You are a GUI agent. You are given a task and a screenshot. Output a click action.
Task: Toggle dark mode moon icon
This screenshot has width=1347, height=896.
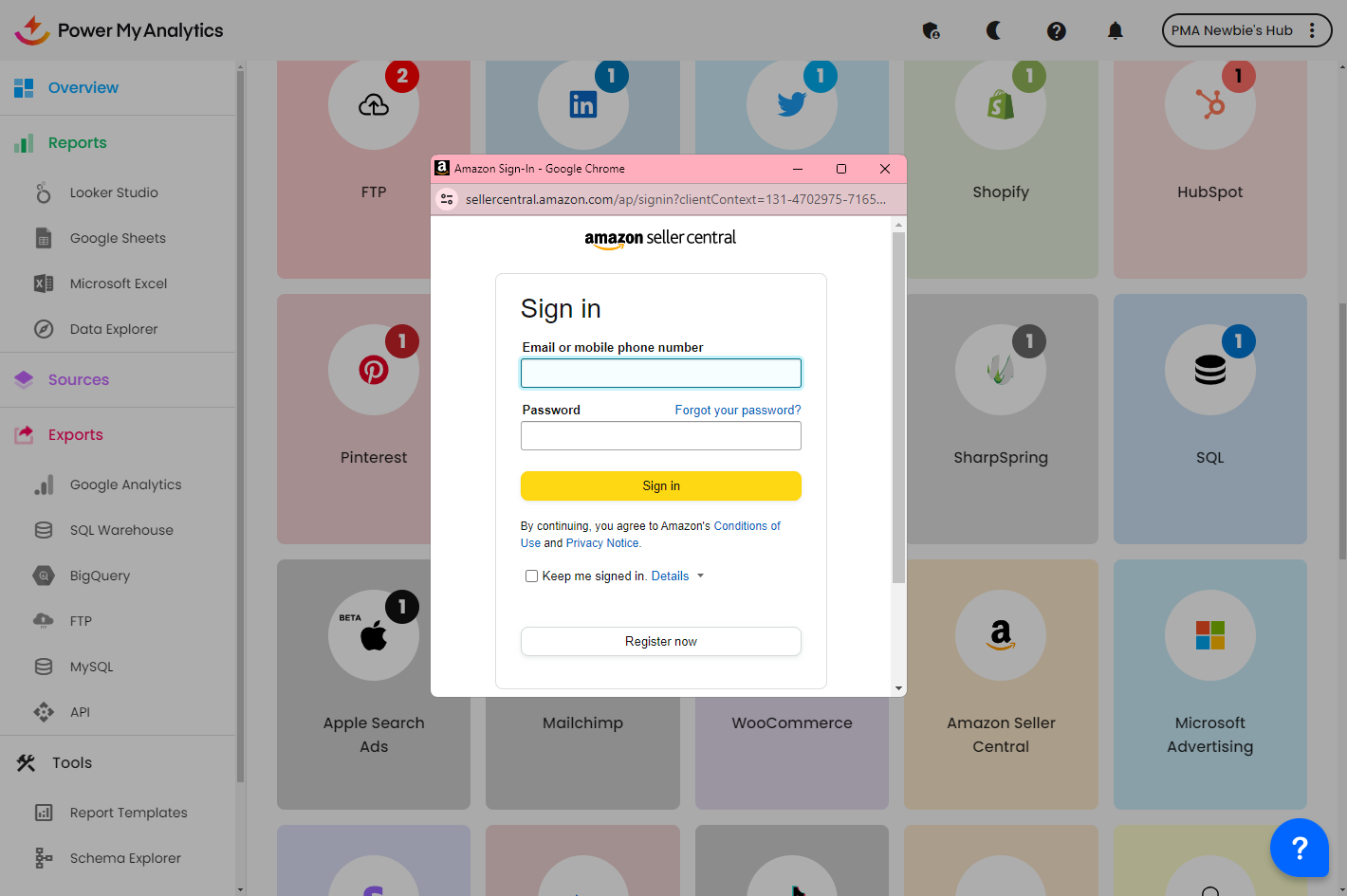[x=993, y=30]
